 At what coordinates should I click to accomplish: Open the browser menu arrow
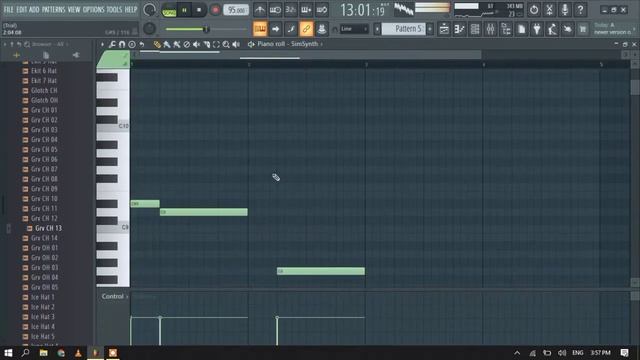(x=5, y=44)
